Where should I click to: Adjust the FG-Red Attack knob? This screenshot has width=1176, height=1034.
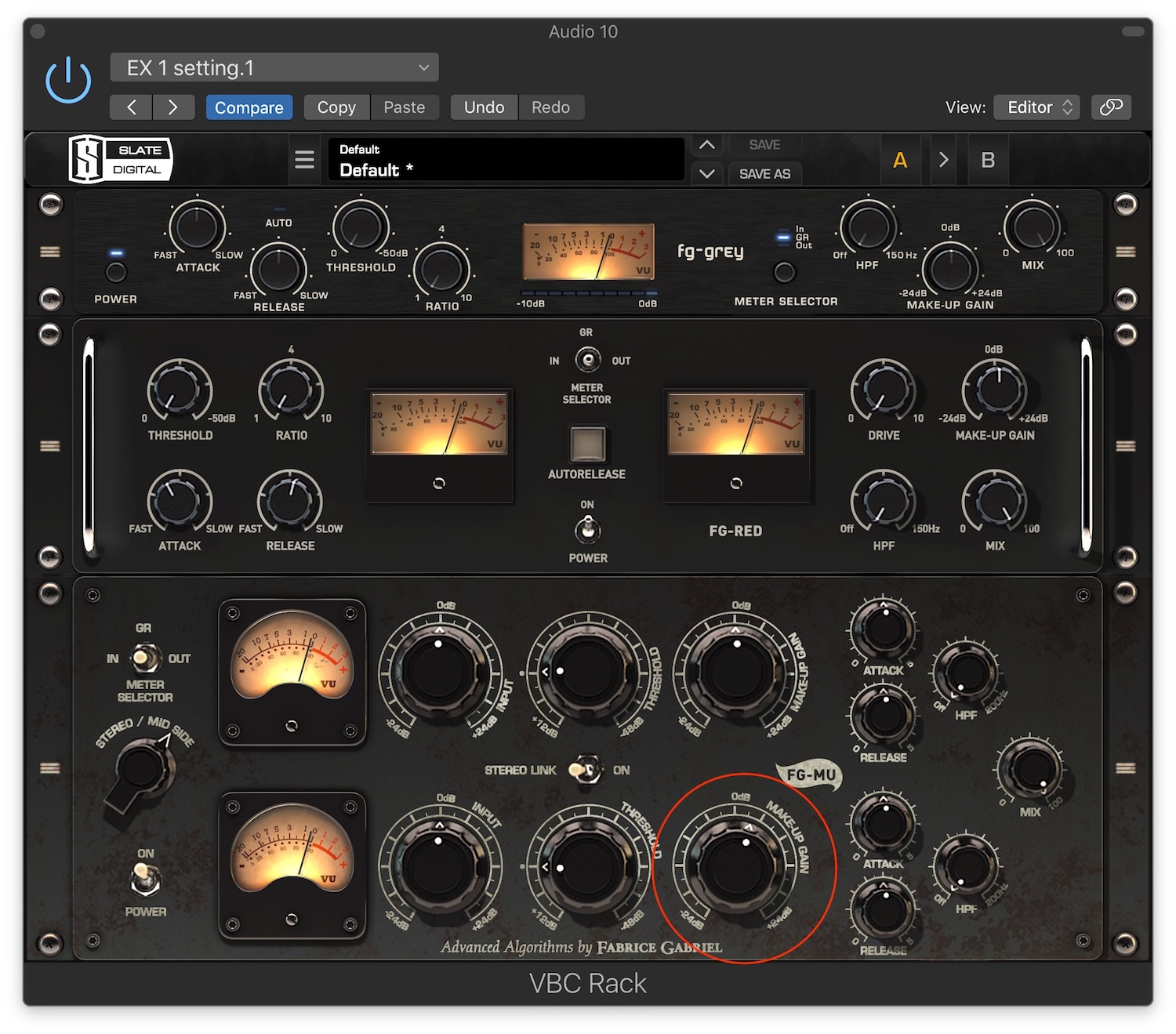tap(180, 500)
